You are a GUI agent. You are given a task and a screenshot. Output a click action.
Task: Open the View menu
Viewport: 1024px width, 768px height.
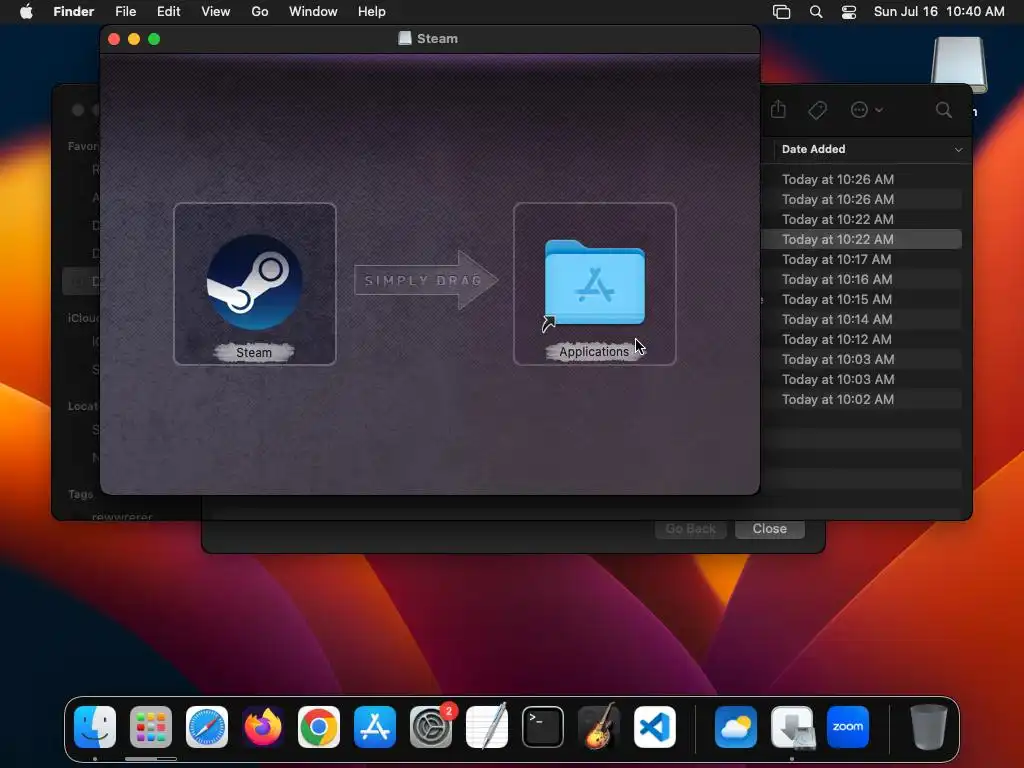coord(216,12)
